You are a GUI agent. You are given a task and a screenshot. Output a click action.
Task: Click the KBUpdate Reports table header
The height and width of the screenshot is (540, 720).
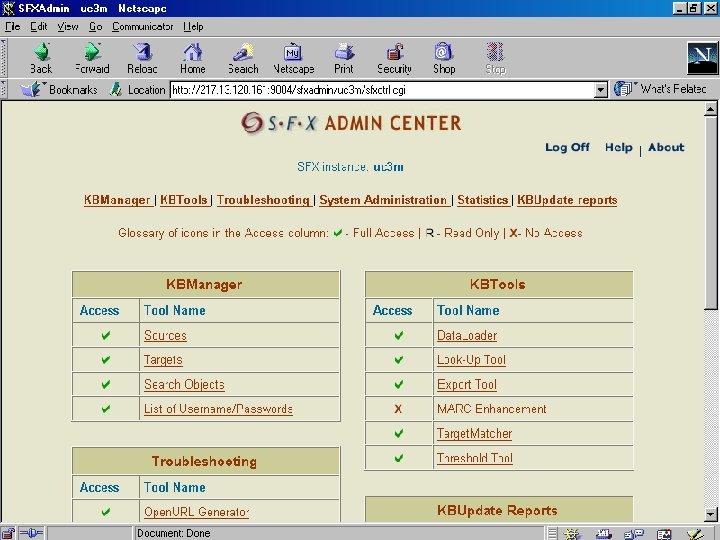(x=499, y=510)
